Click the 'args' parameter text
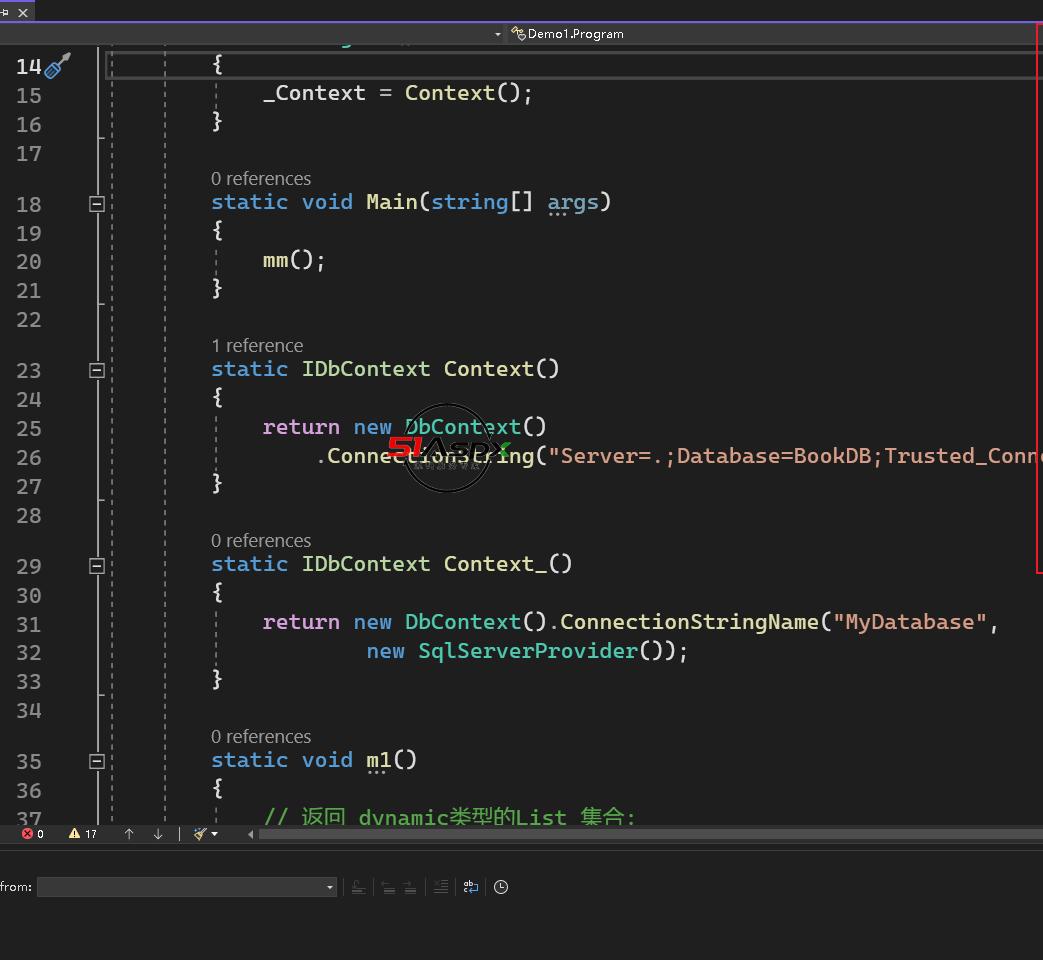This screenshot has height=960, width=1043. point(573,202)
